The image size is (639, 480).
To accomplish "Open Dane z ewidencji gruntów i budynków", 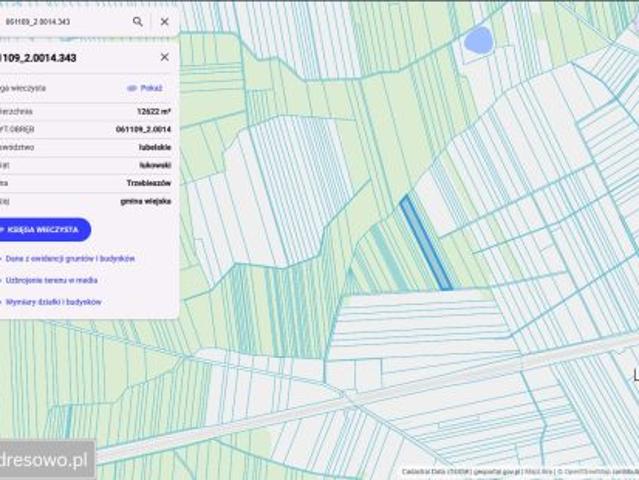I will point(70,258).
